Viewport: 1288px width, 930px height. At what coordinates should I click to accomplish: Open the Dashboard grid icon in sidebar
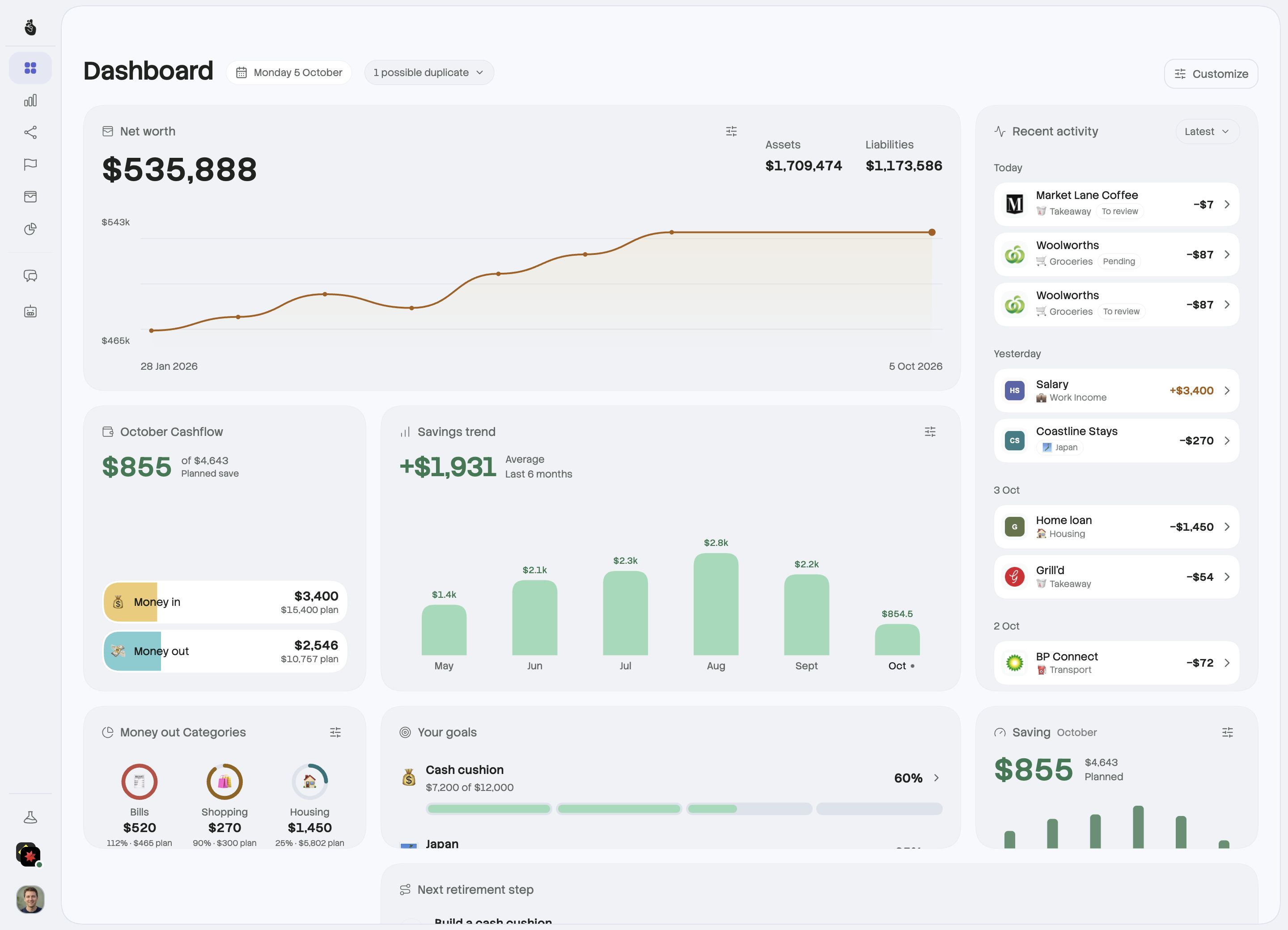coord(30,68)
